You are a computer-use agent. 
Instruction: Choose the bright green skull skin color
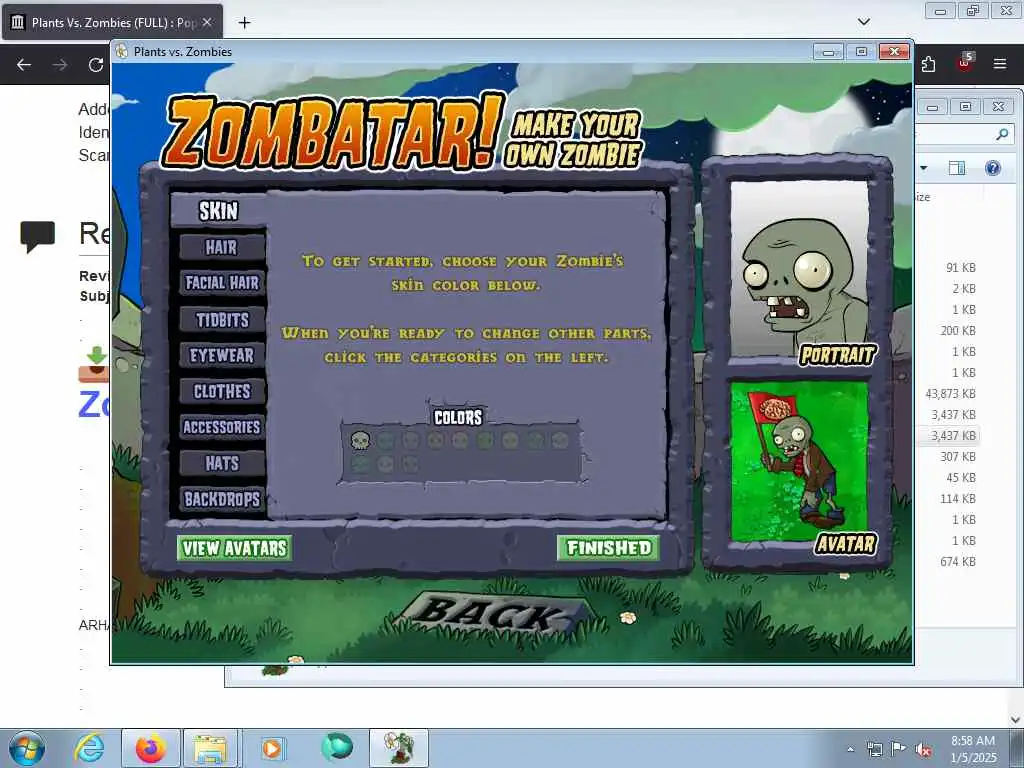point(485,441)
